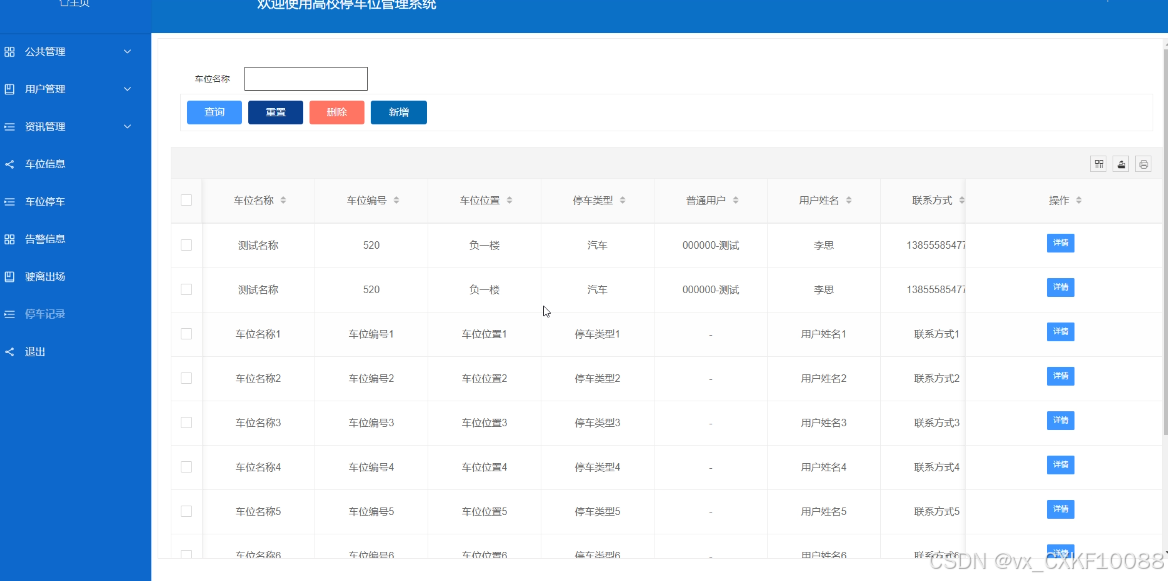
Task: Select the 车位位置2 cell
Action: coord(484,378)
